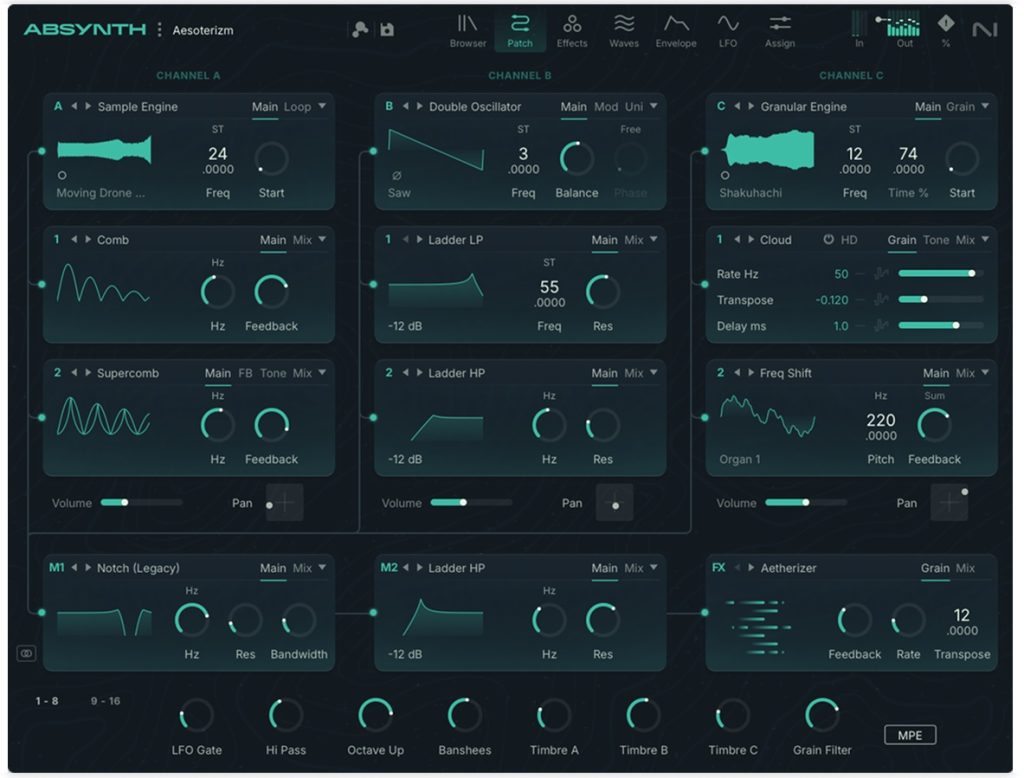Switch to Loop tab in Sample Engine
The height and width of the screenshot is (778, 1024).
(297, 107)
